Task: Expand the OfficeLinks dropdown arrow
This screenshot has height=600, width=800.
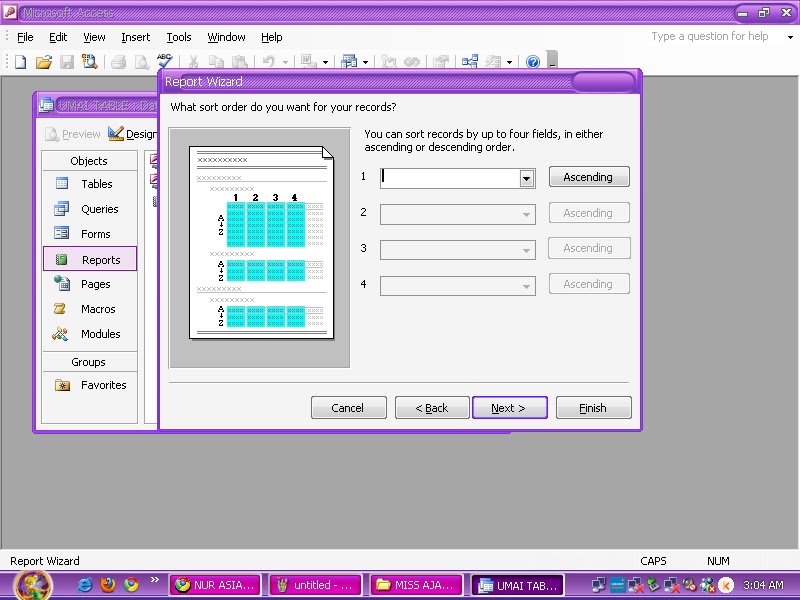Action: coord(326,63)
